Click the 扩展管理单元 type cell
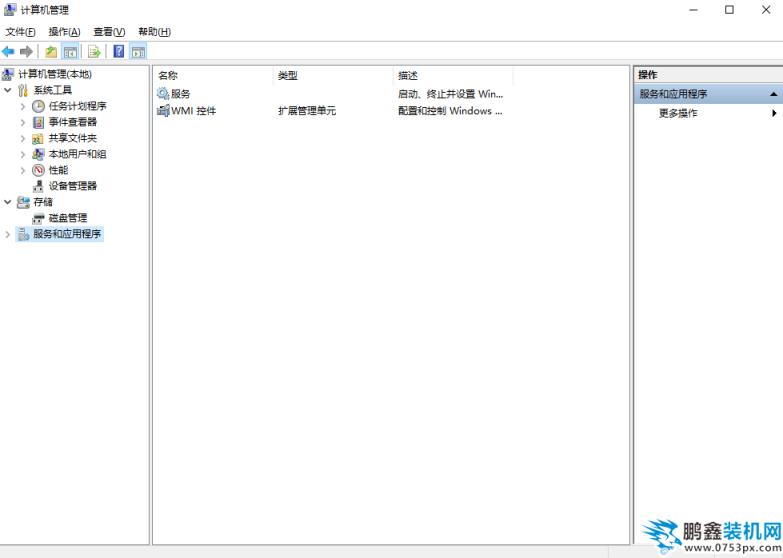Viewport: 783px width, 558px height. tap(307, 111)
